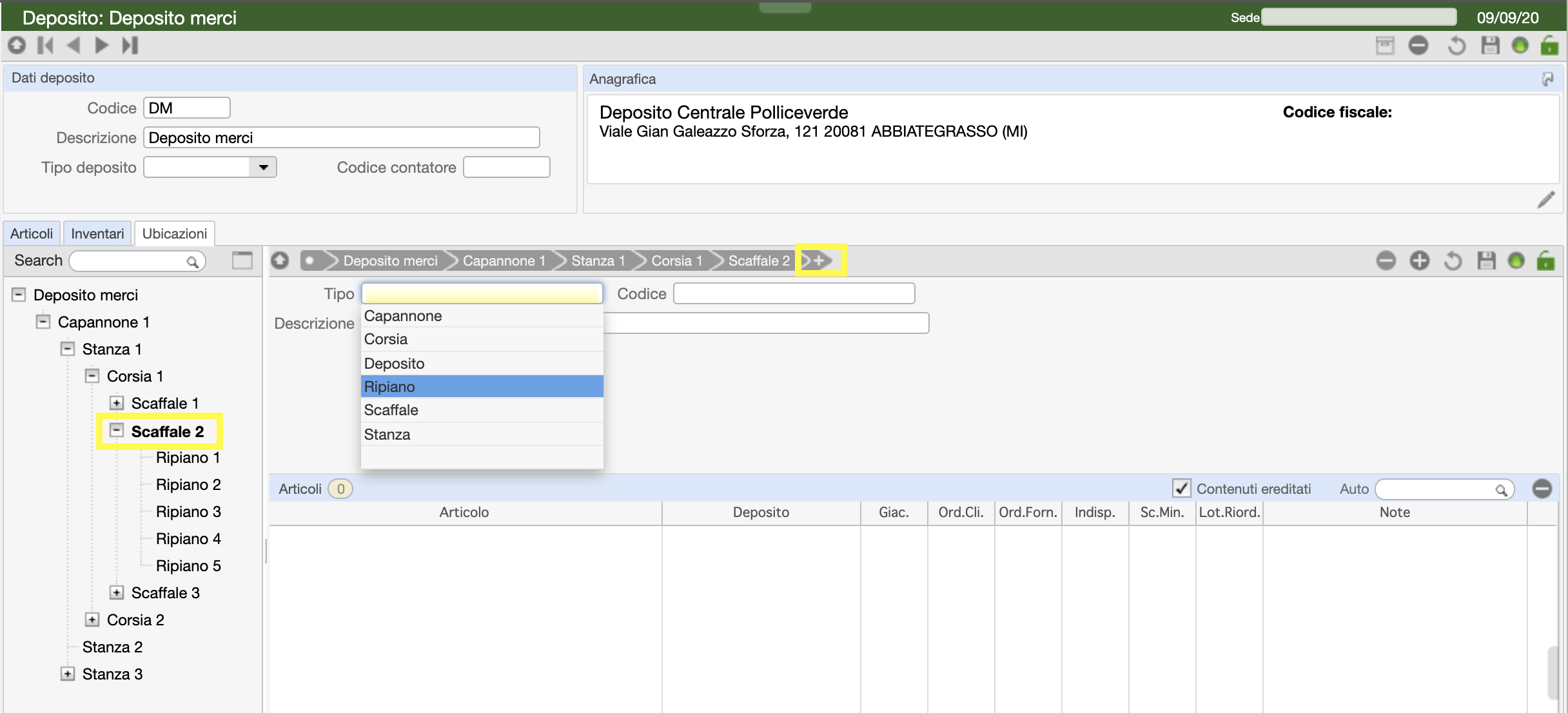Click the archive box icon in top-right toolbar
This screenshot has height=713, width=1568.
pos(1385,45)
